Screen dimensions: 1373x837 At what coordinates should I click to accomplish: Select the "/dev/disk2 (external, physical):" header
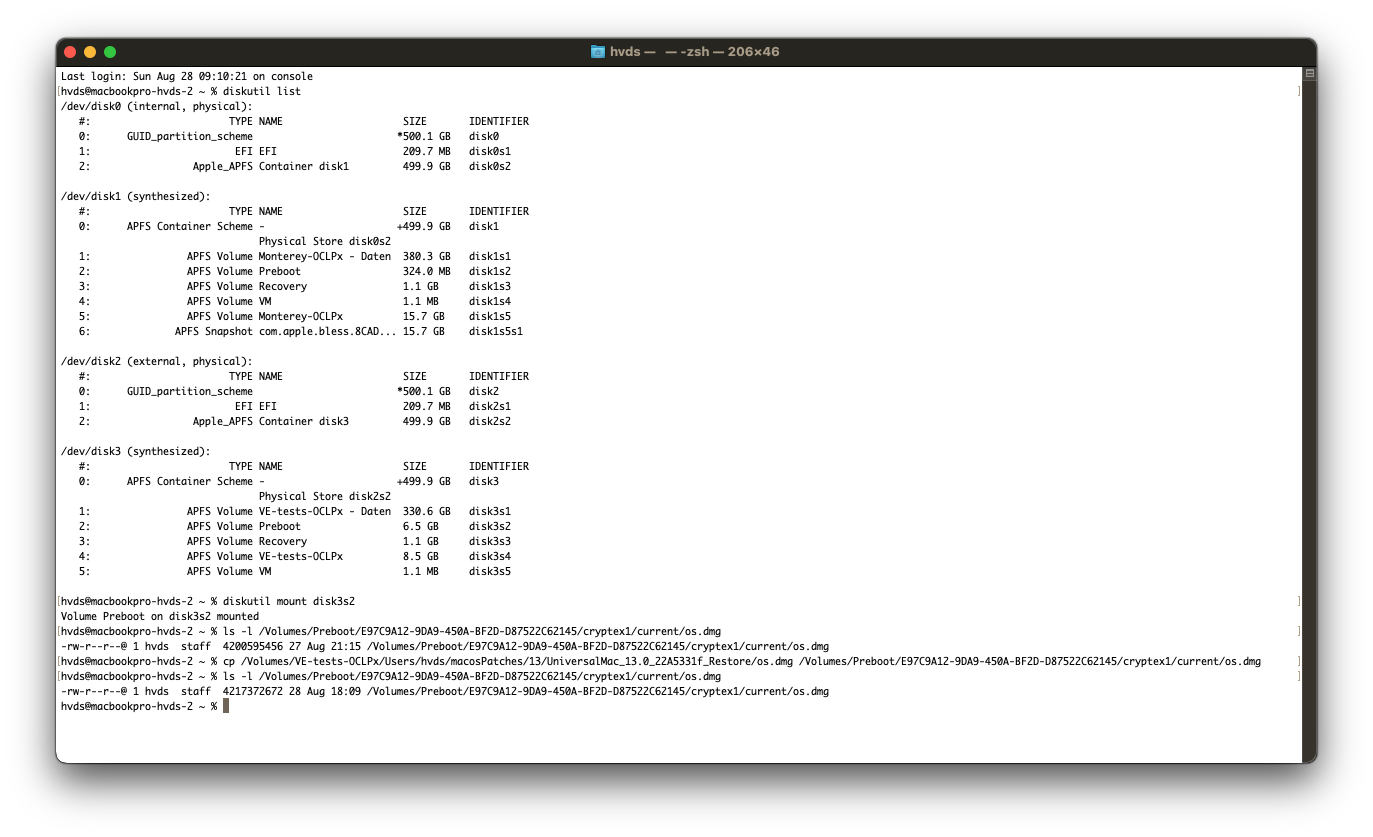point(157,361)
